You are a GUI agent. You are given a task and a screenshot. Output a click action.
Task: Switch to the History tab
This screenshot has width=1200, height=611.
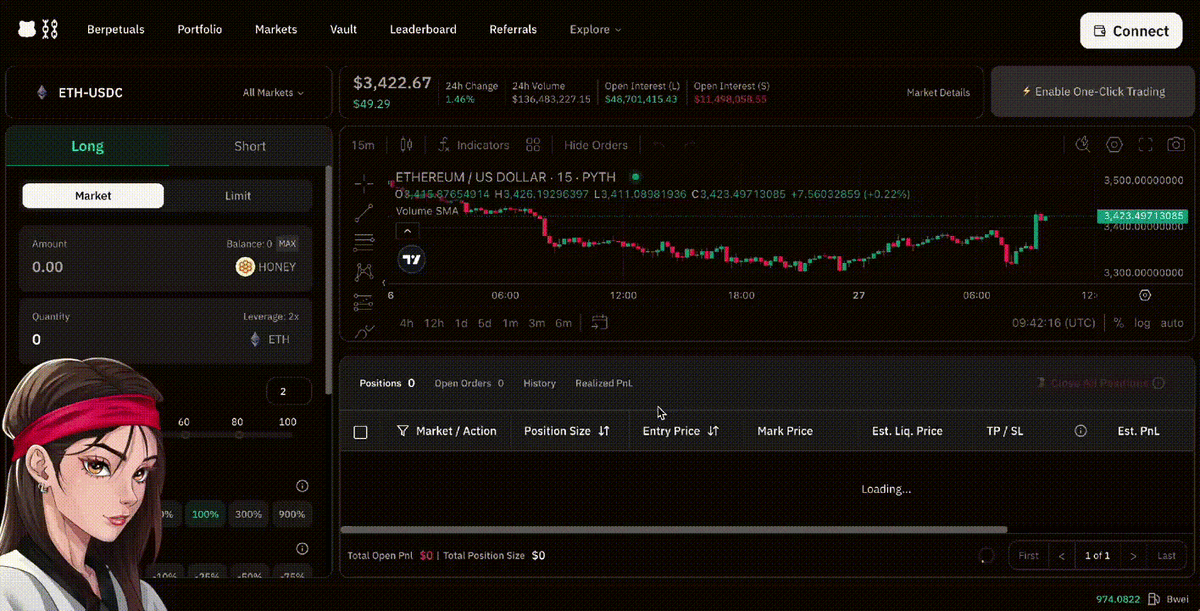point(539,383)
